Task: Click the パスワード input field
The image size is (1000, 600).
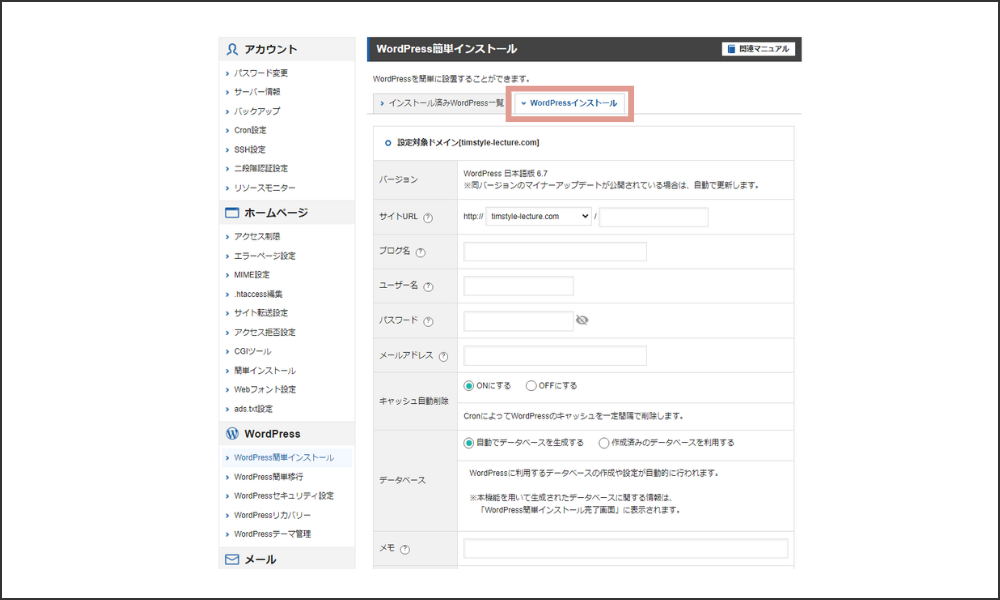Action: 518,321
